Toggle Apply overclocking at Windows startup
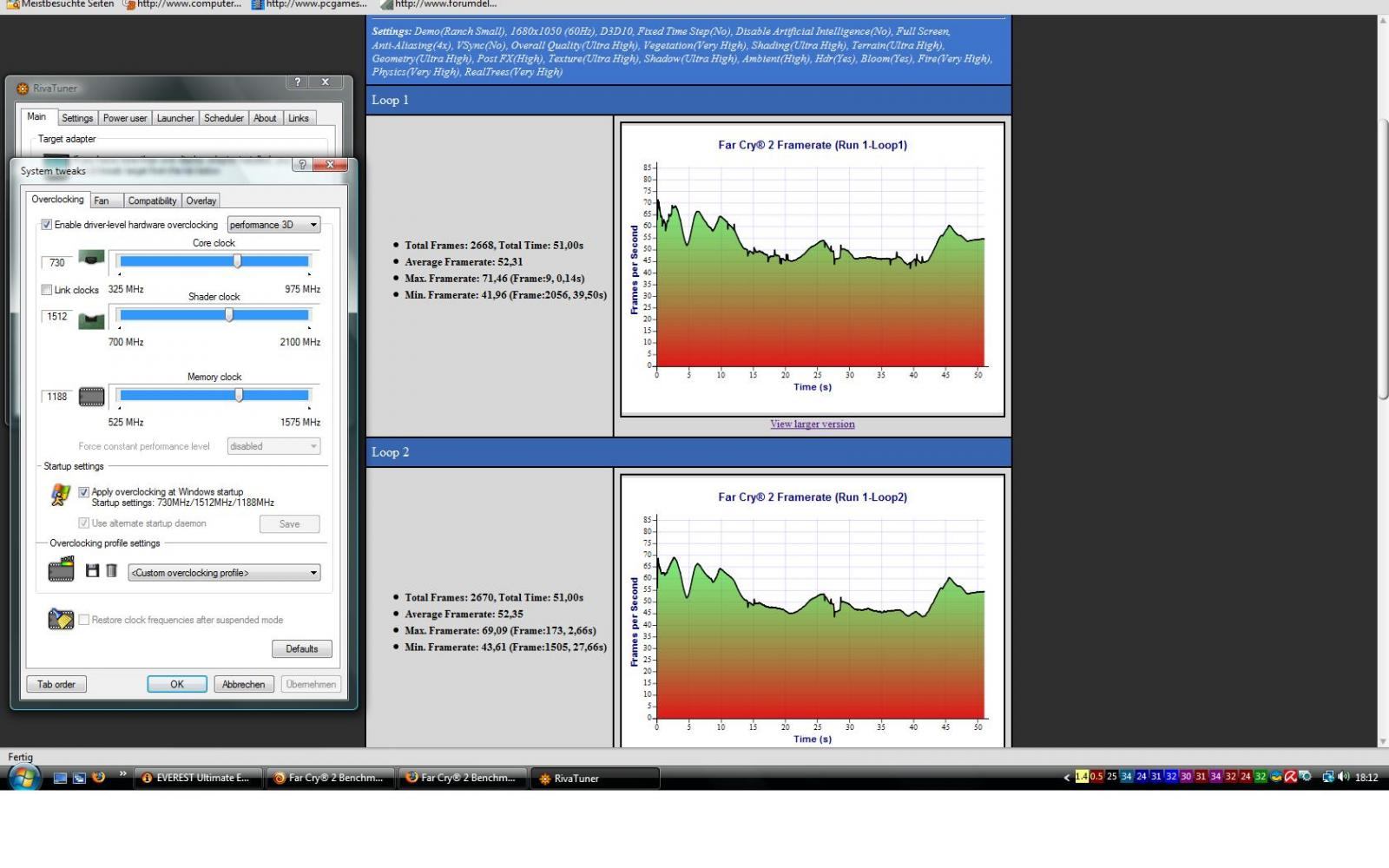This screenshot has height=868, width=1389. (x=84, y=491)
